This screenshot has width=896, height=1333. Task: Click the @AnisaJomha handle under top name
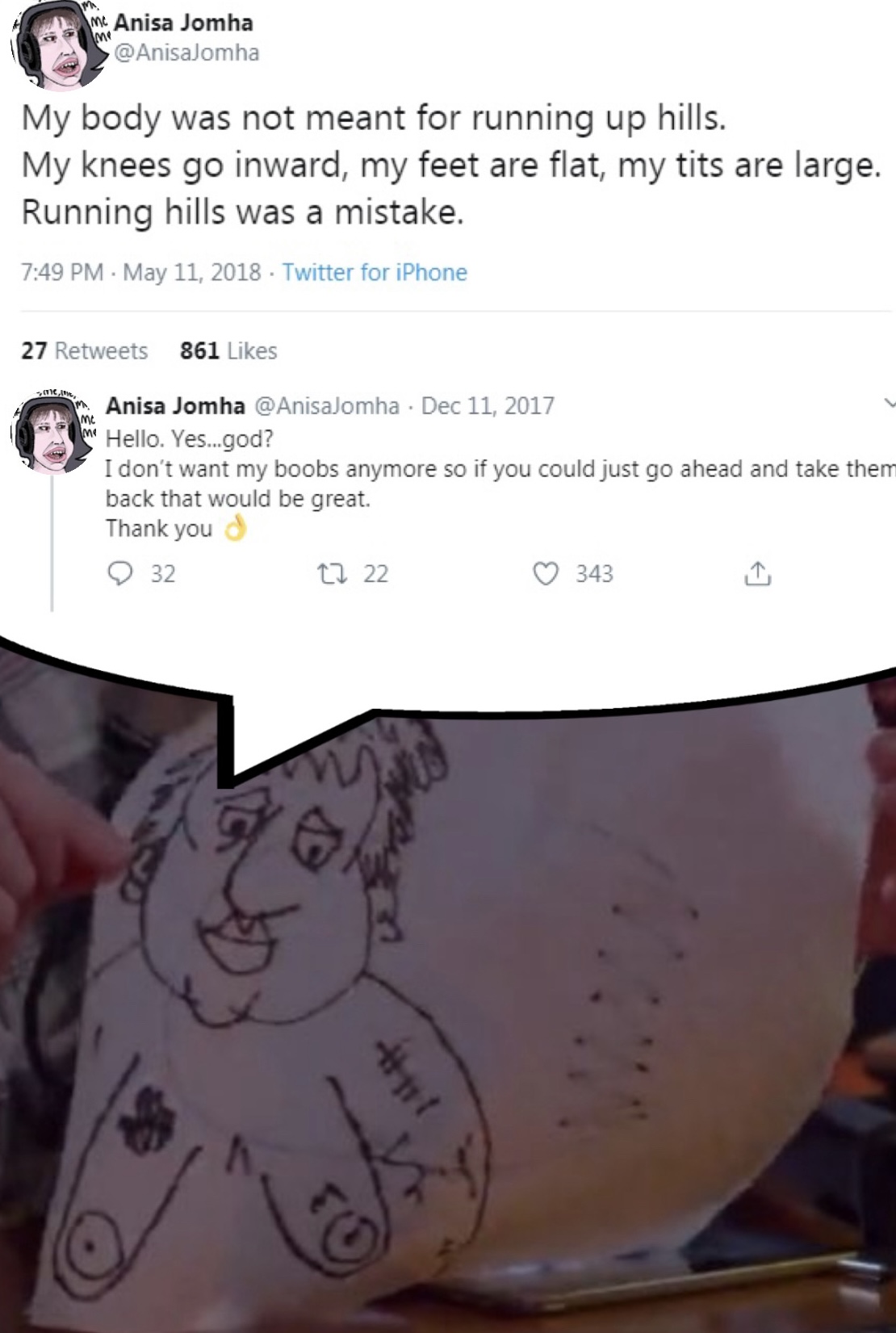point(186,52)
